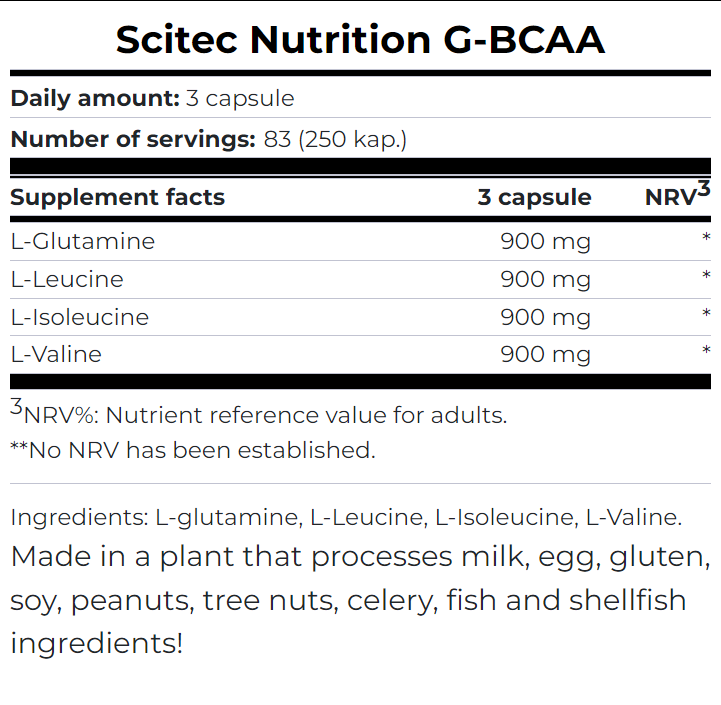Click the 900 mg amount for L-Isoleucine
This screenshot has height=705, width=721.
(545, 317)
